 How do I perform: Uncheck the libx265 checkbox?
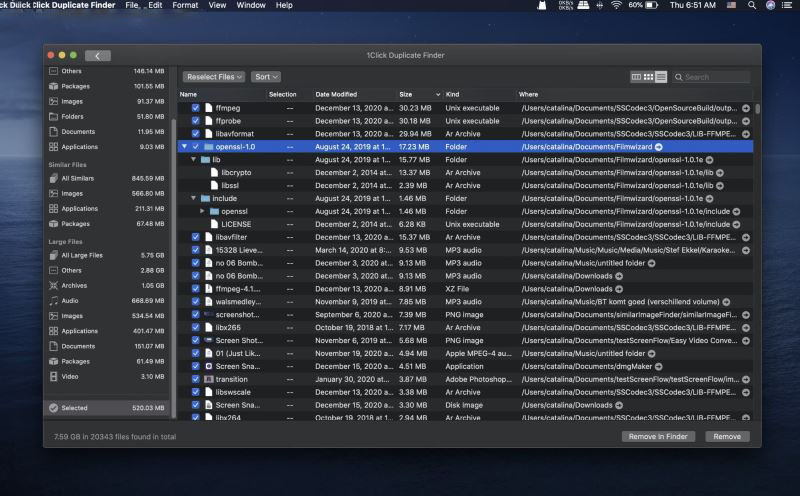pyautogui.click(x=195, y=328)
